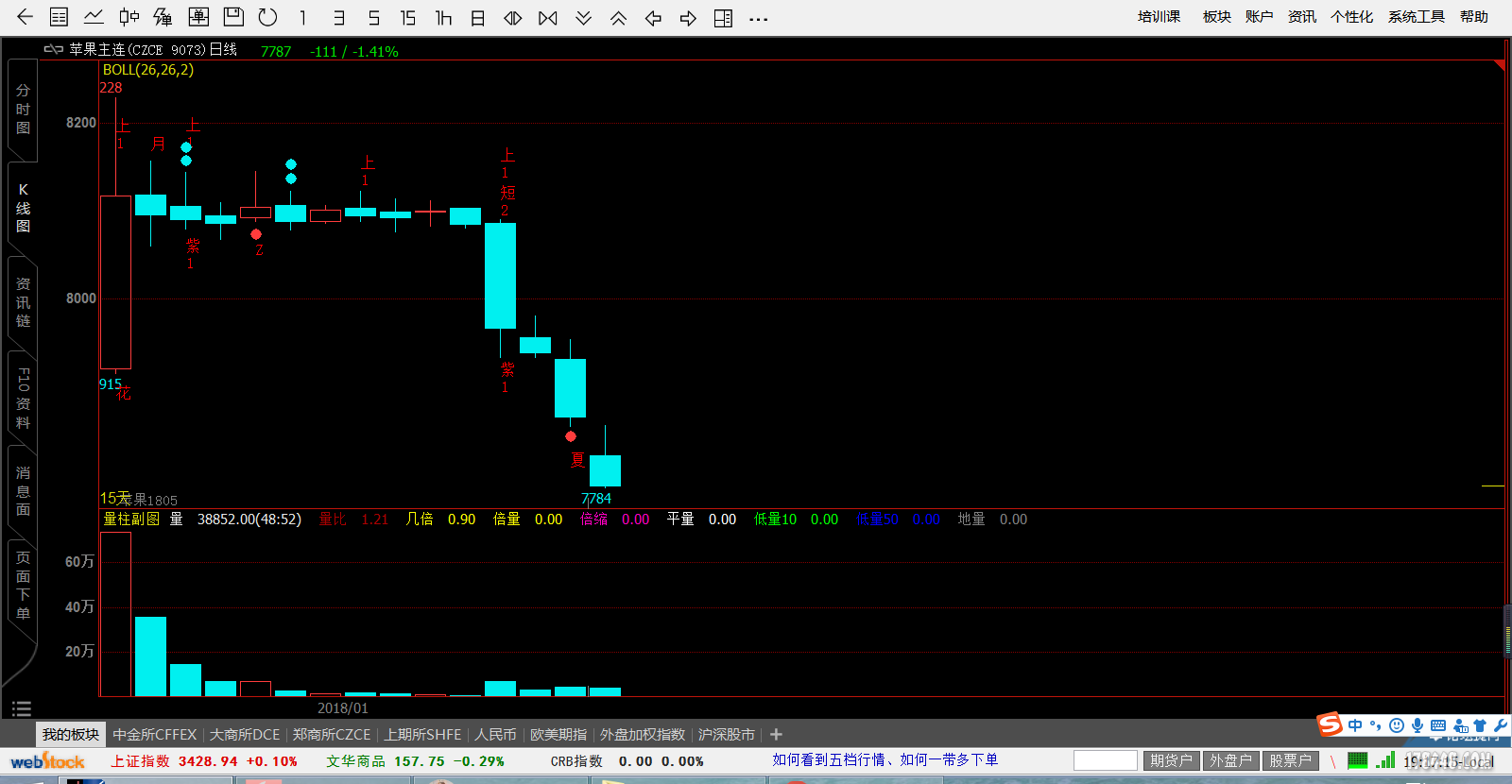Screen dimensions: 1512x784
Task: Select the daily (日) period button
Action: (x=478, y=17)
